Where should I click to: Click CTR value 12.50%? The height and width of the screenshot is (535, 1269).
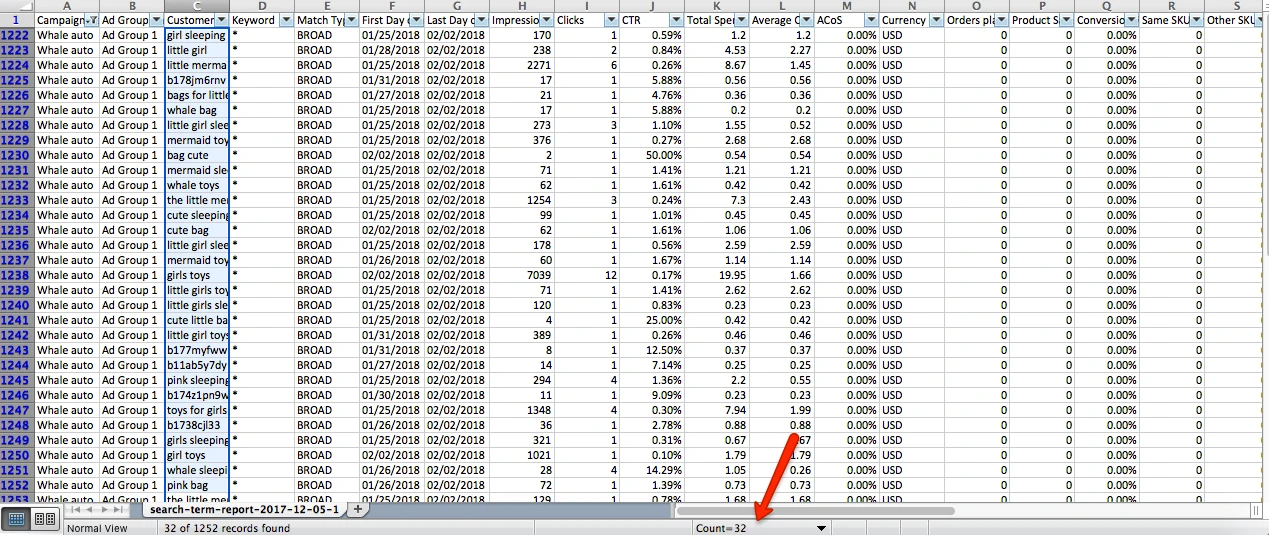click(652, 350)
